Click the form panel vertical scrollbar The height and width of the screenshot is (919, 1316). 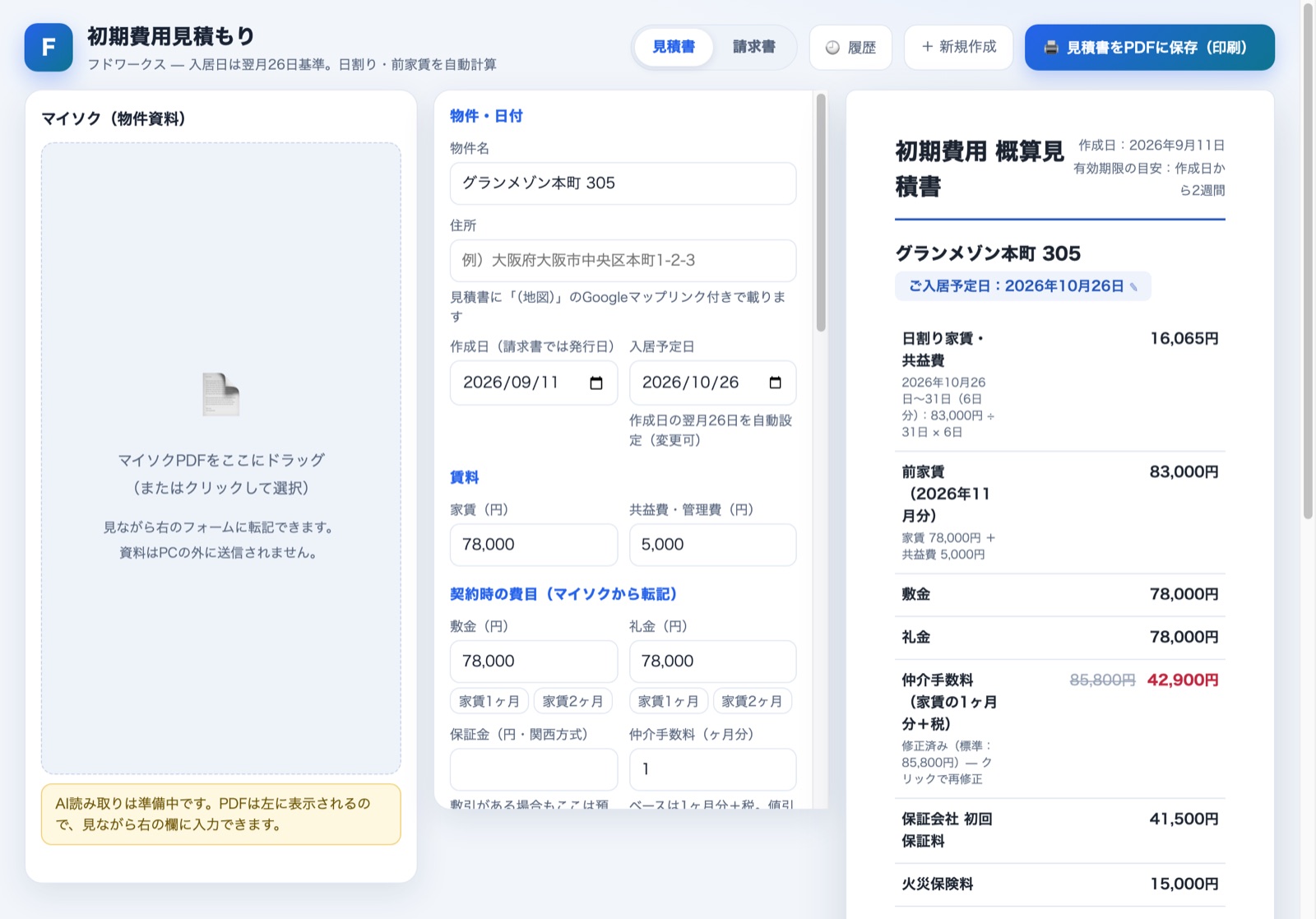[x=820, y=213]
